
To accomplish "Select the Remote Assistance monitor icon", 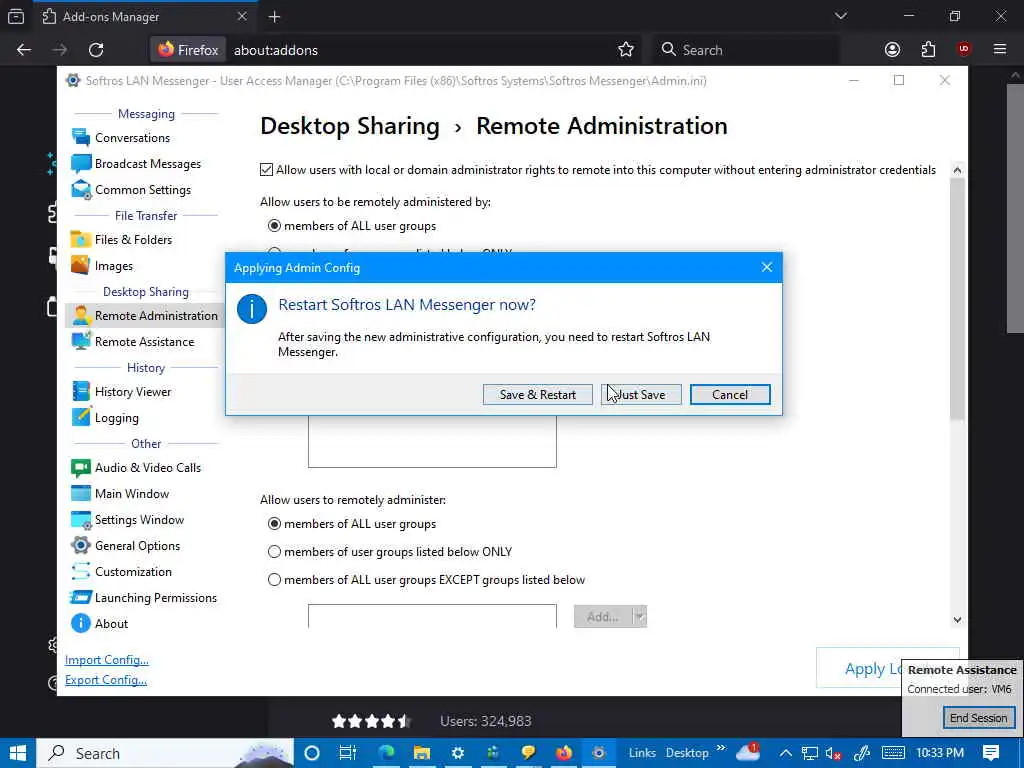I will coord(80,342).
